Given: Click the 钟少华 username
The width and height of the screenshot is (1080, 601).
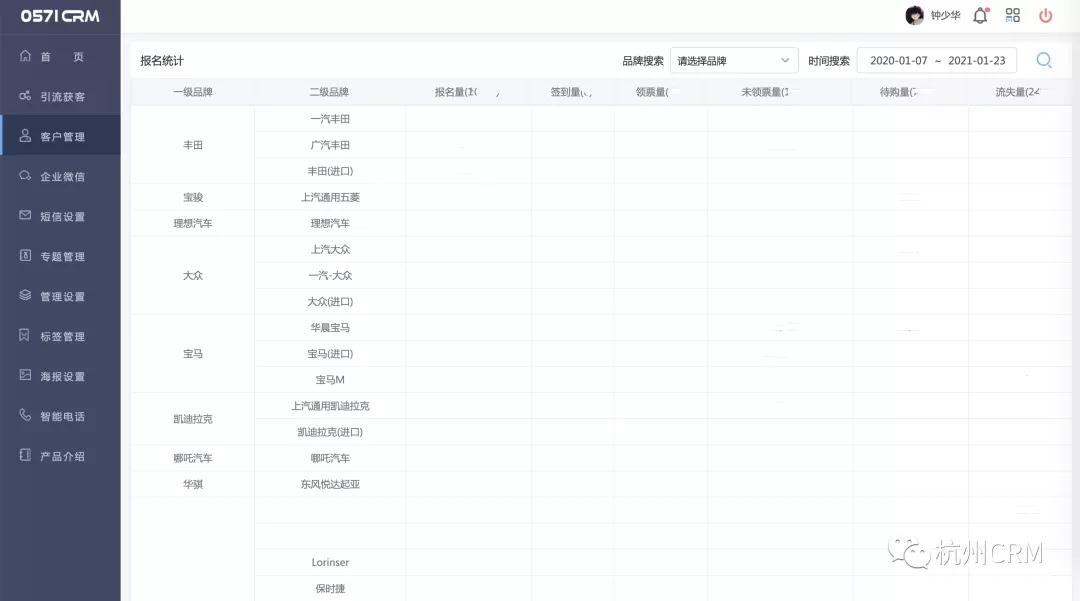Looking at the screenshot, I should point(945,15).
